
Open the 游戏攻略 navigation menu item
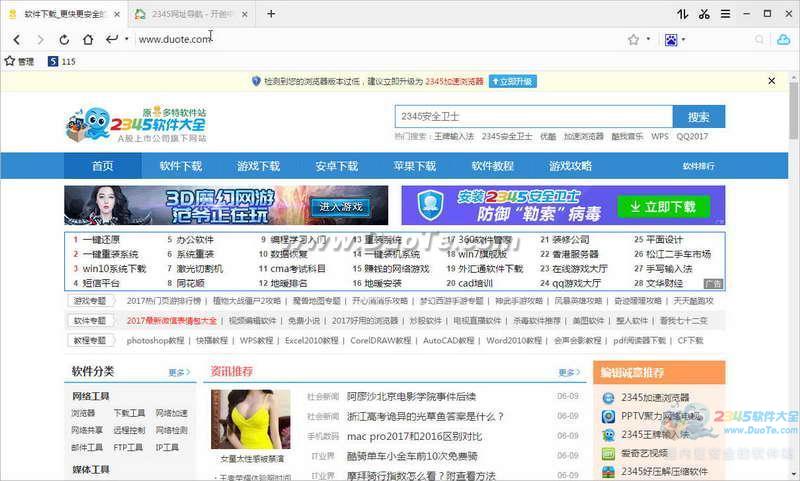tap(569, 166)
